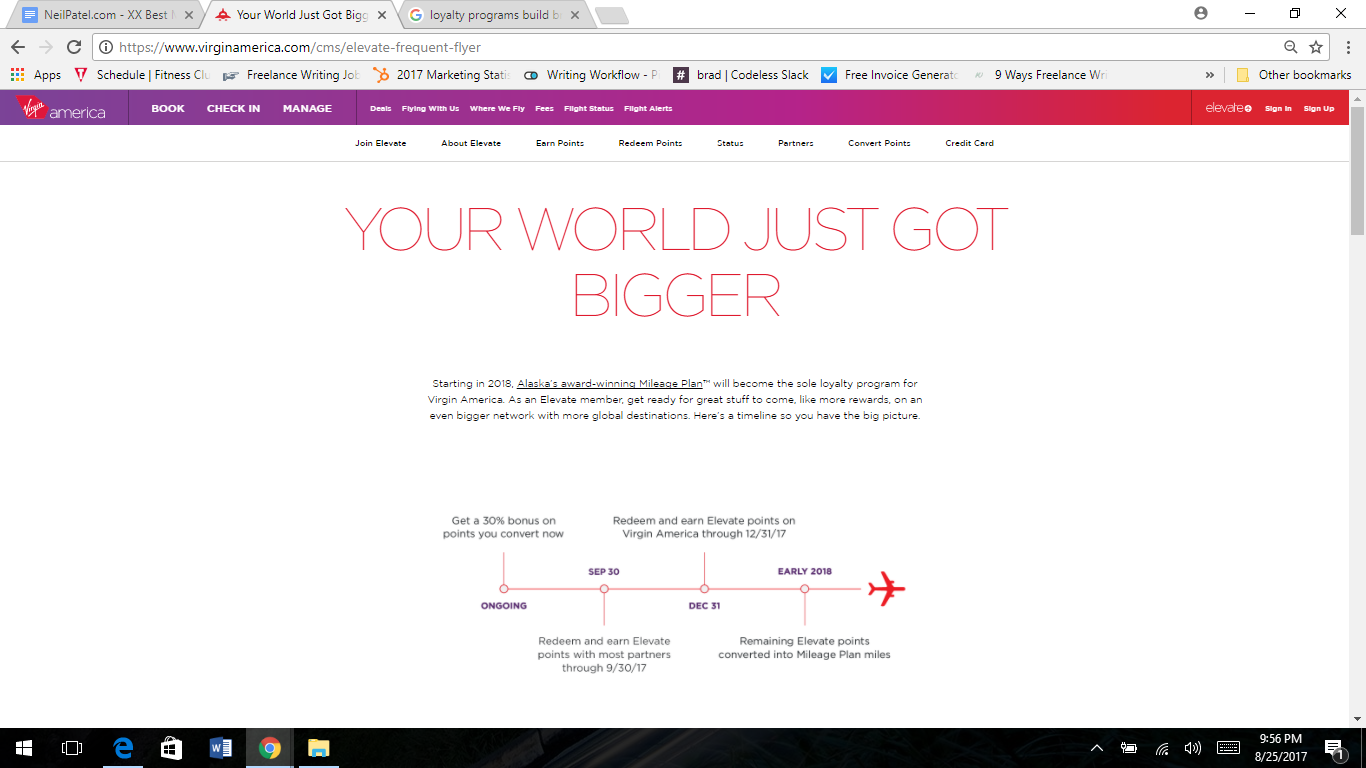1366x768 pixels.
Task: Open the brad | Codeless Slack bookmark
Action: (741, 75)
